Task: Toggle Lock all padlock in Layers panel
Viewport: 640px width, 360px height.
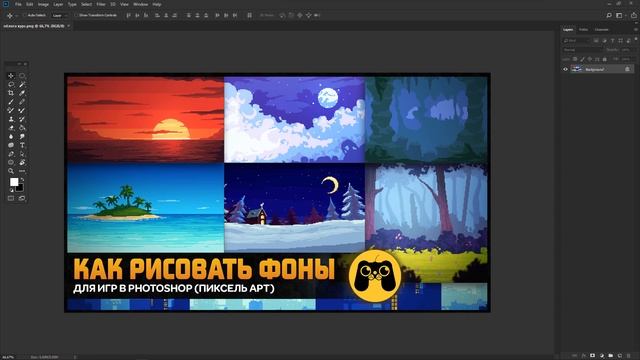Action: pos(604,59)
